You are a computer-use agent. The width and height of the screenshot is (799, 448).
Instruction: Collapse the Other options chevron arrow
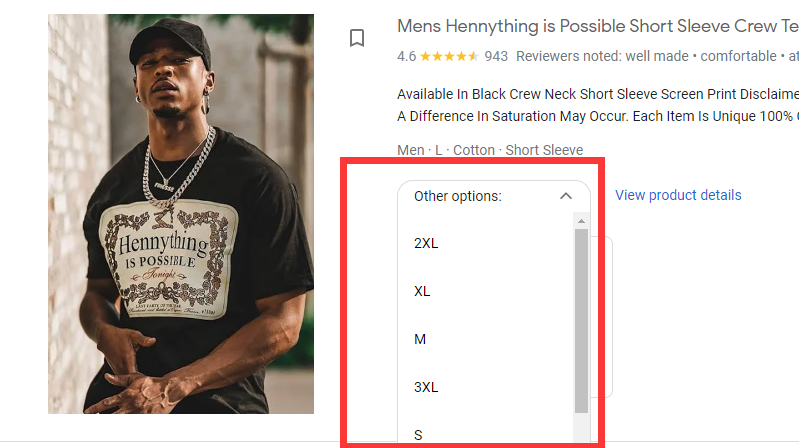pos(566,197)
